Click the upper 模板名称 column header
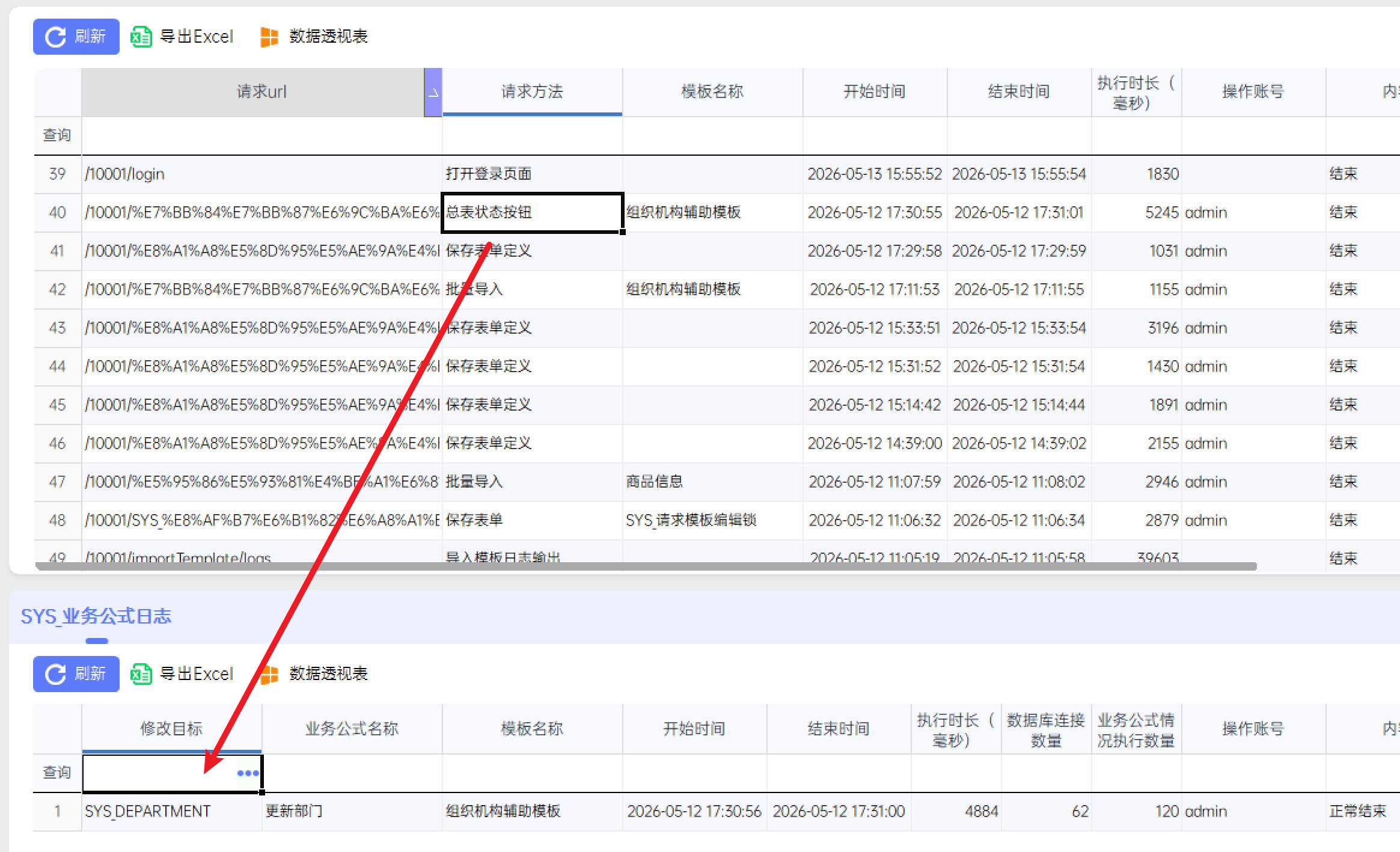The width and height of the screenshot is (1400, 852). click(x=712, y=92)
